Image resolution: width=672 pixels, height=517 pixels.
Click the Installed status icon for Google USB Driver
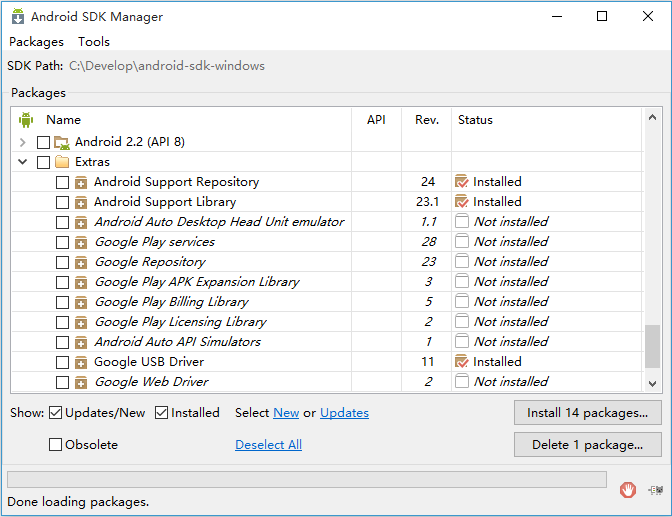click(462, 362)
